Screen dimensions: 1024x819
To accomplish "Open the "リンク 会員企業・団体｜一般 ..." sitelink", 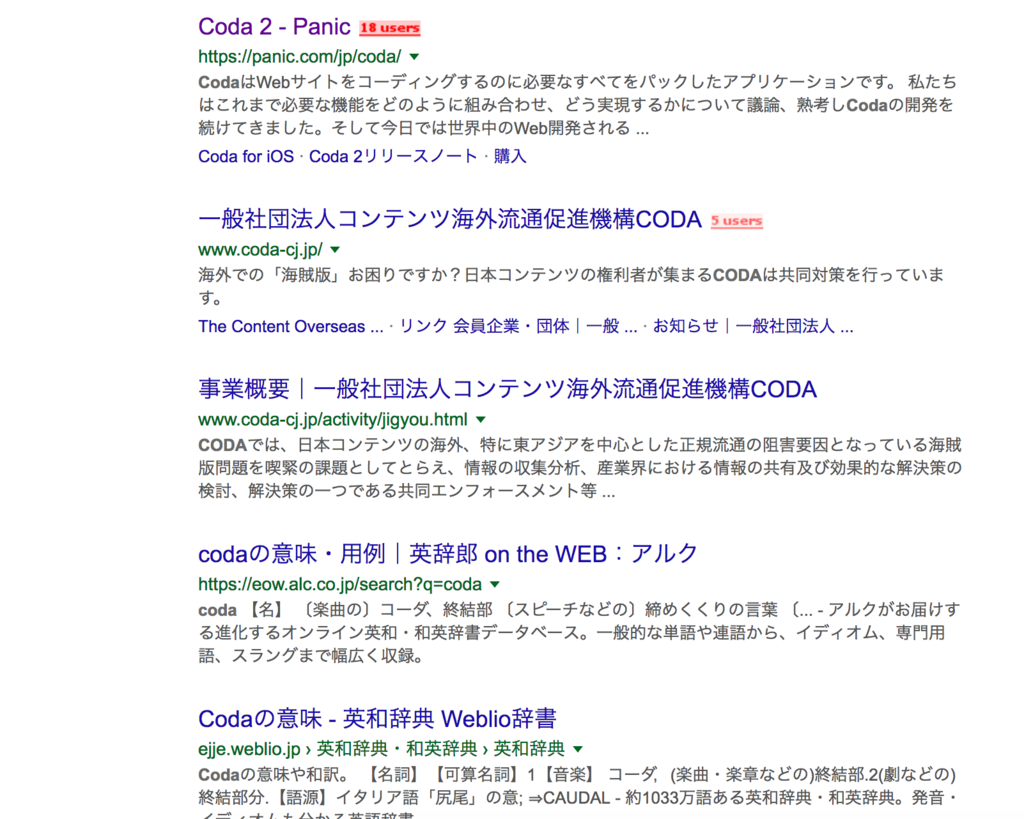I will point(519,327).
